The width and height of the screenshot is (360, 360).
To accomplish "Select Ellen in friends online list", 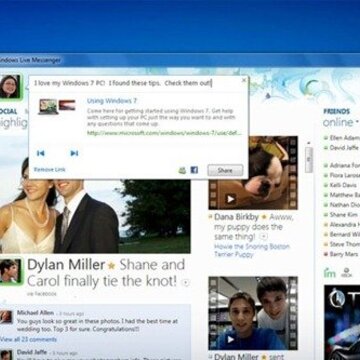I will pyautogui.click(x=343, y=138).
